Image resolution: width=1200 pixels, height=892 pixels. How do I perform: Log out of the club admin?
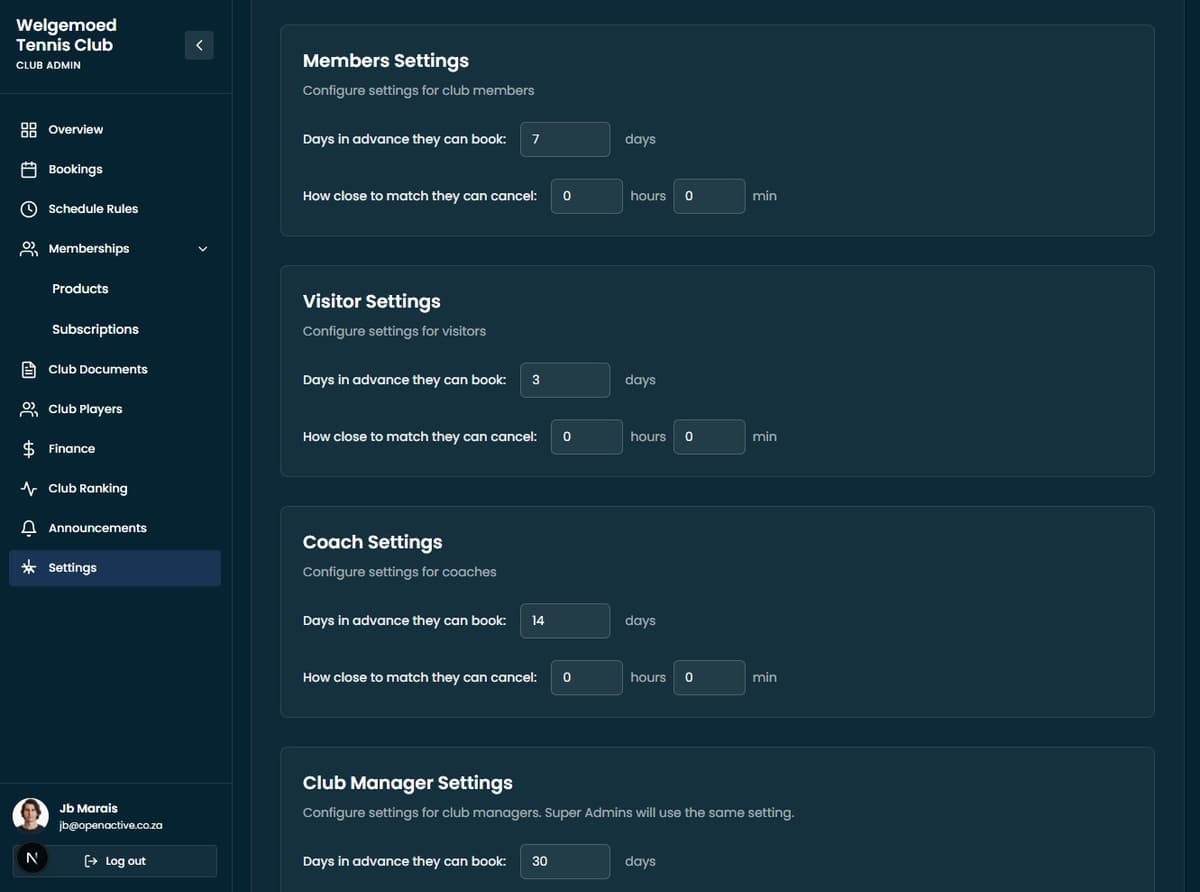click(x=116, y=861)
